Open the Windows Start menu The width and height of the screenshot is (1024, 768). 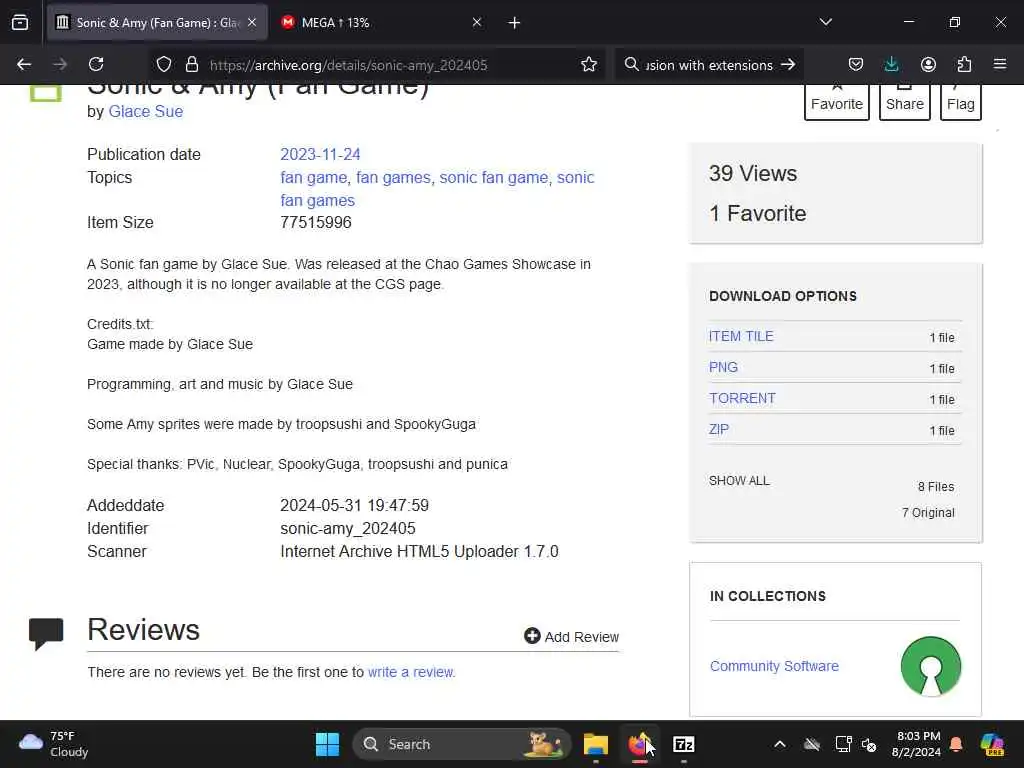[327, 744]
